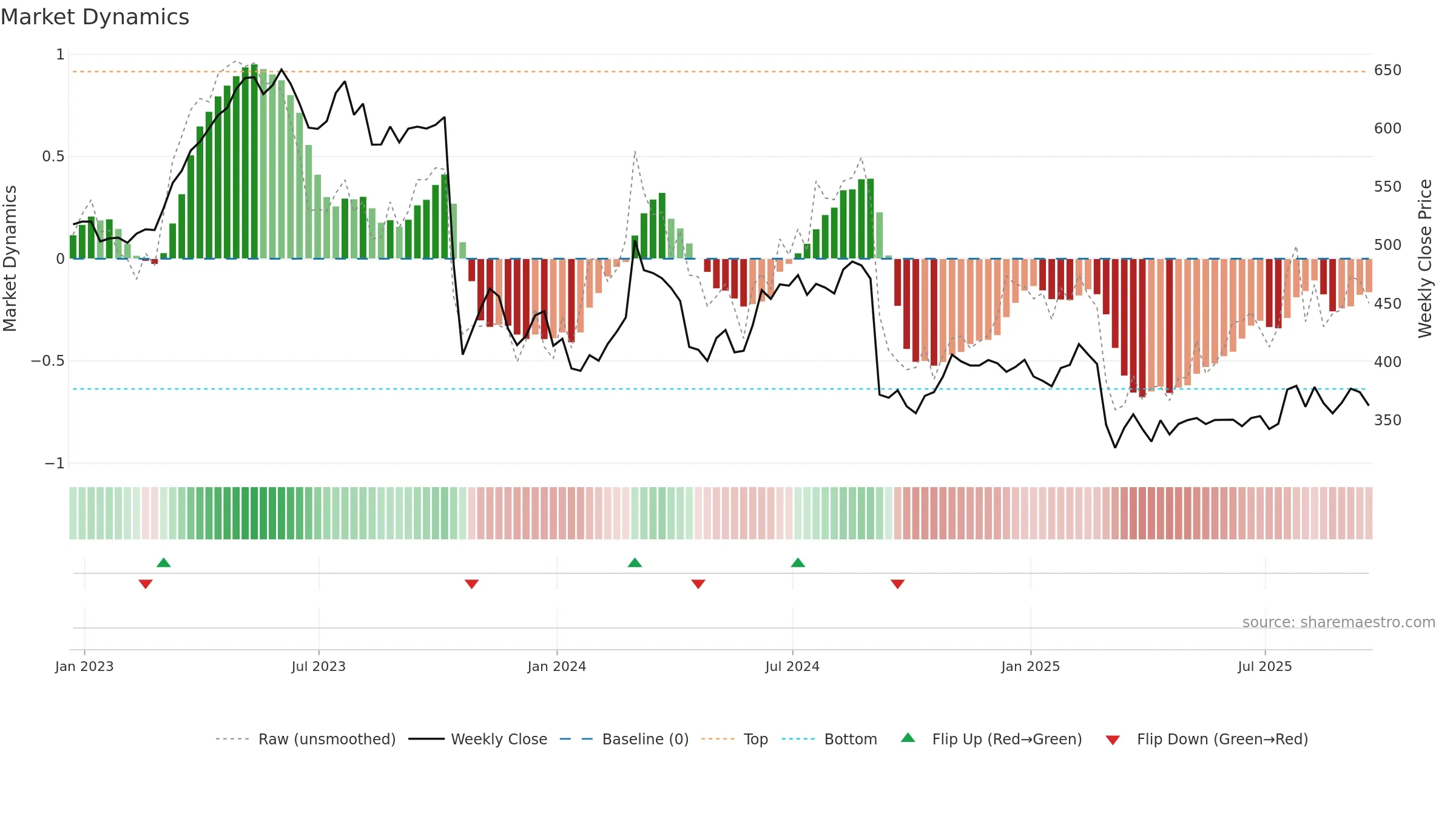The height and width of the screenshot is (819, 1456).
Task: Toggle the Raw (unsmoothed) legend entry
Action: 305,739
